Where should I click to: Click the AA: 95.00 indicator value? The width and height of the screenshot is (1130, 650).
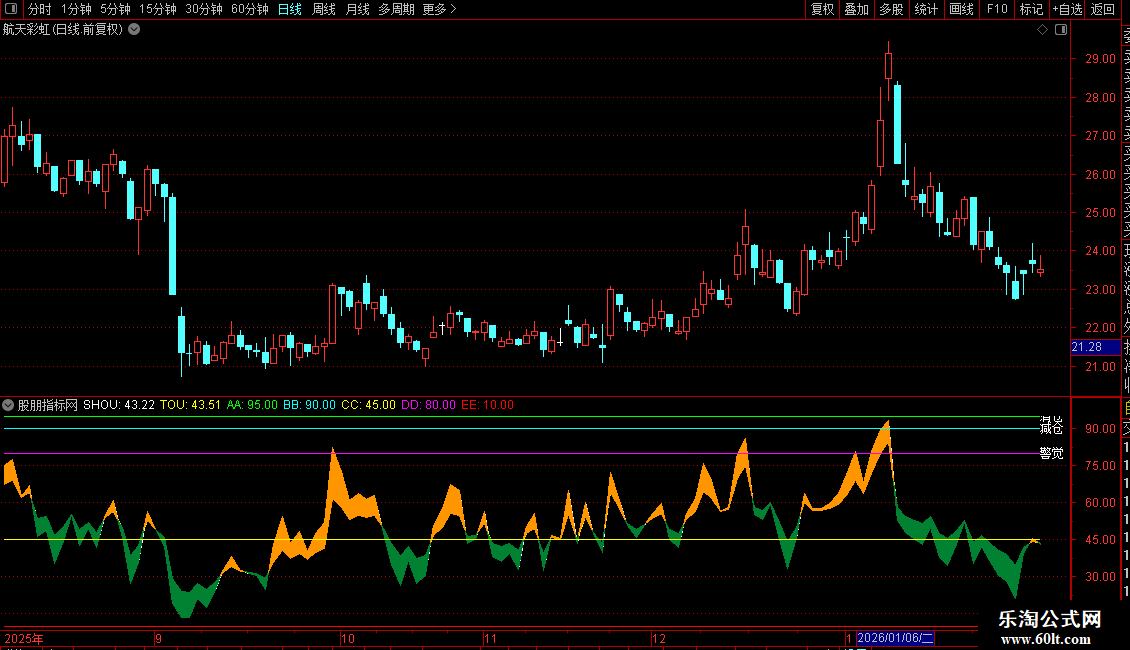pos(252,405)
